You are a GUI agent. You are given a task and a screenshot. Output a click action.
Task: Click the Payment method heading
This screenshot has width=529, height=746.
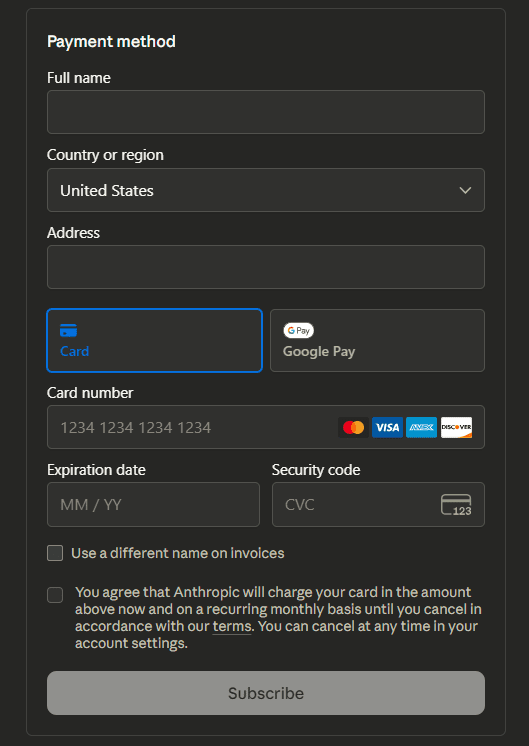111,42
